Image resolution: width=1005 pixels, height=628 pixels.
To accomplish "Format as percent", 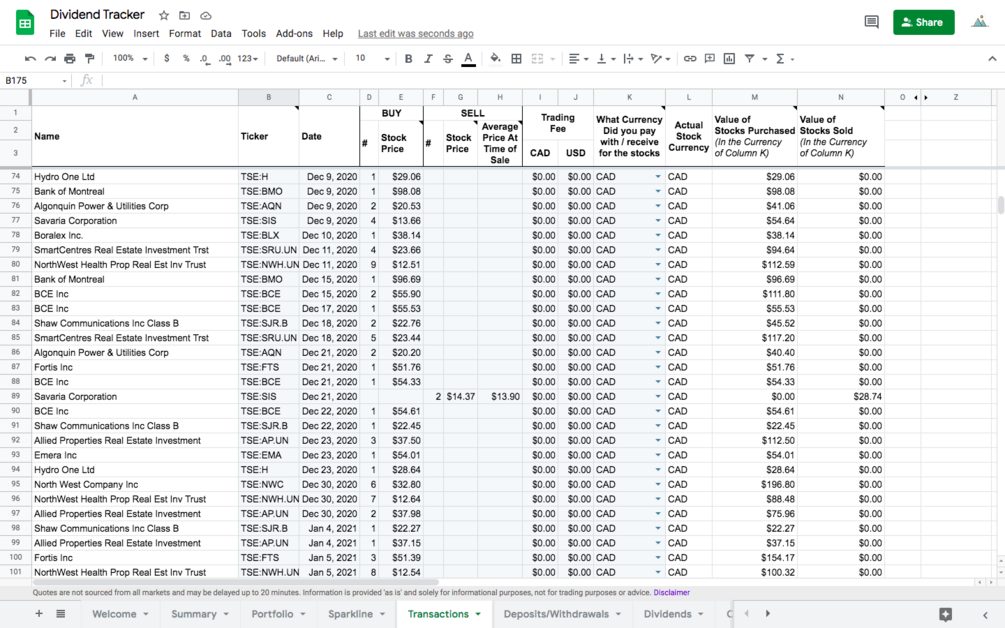I will click(186, 58).
